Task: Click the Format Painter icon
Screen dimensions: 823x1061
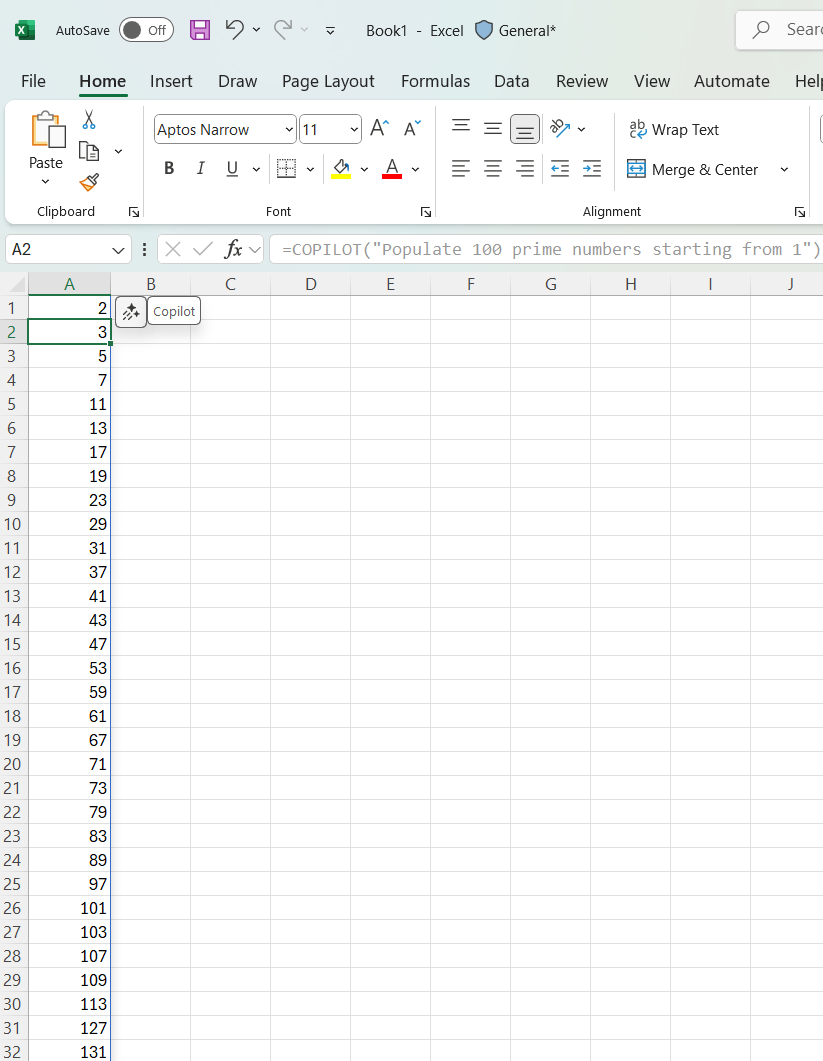Action: coord(88,183)
